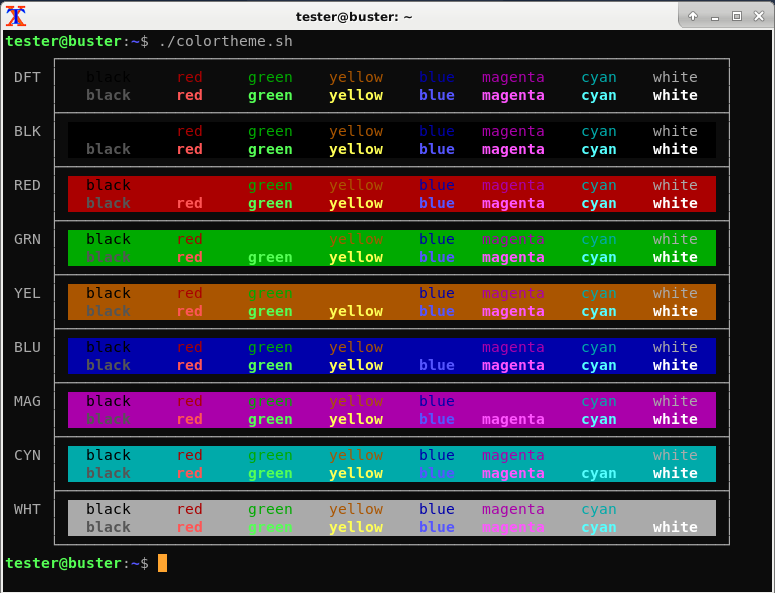Click the orange cursor block at the prompt
This screenshot has width=775, height=593.
162,563
